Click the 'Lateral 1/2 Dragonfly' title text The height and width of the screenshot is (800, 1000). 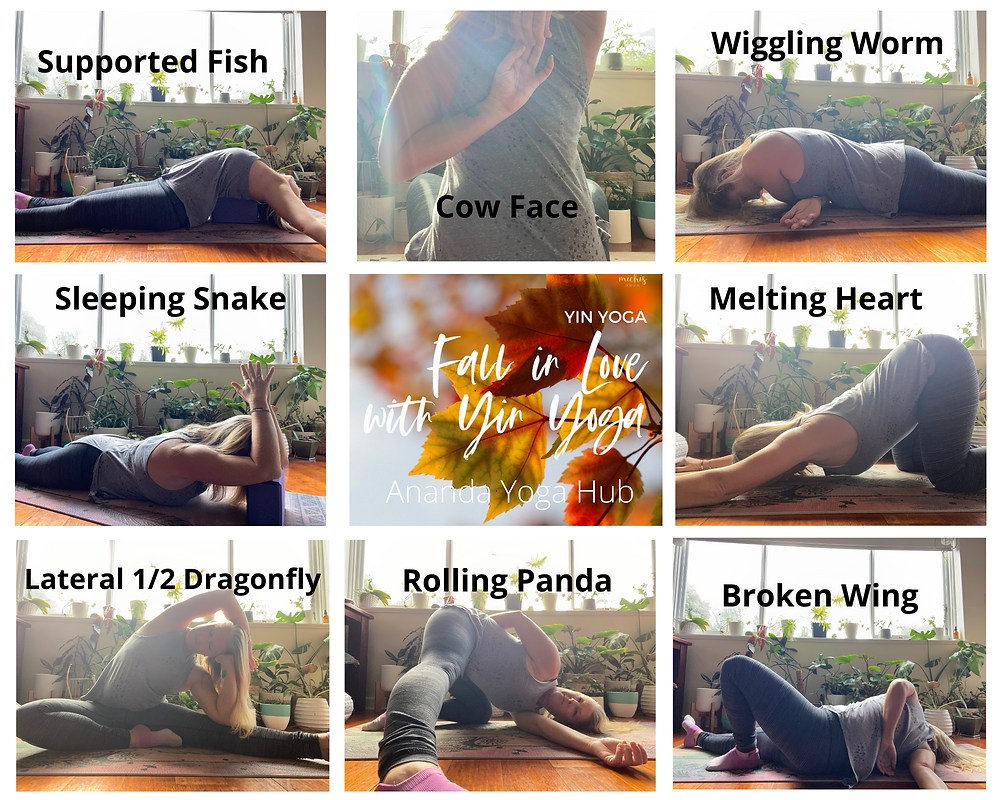pyautogui.click(x=173, y=581)
